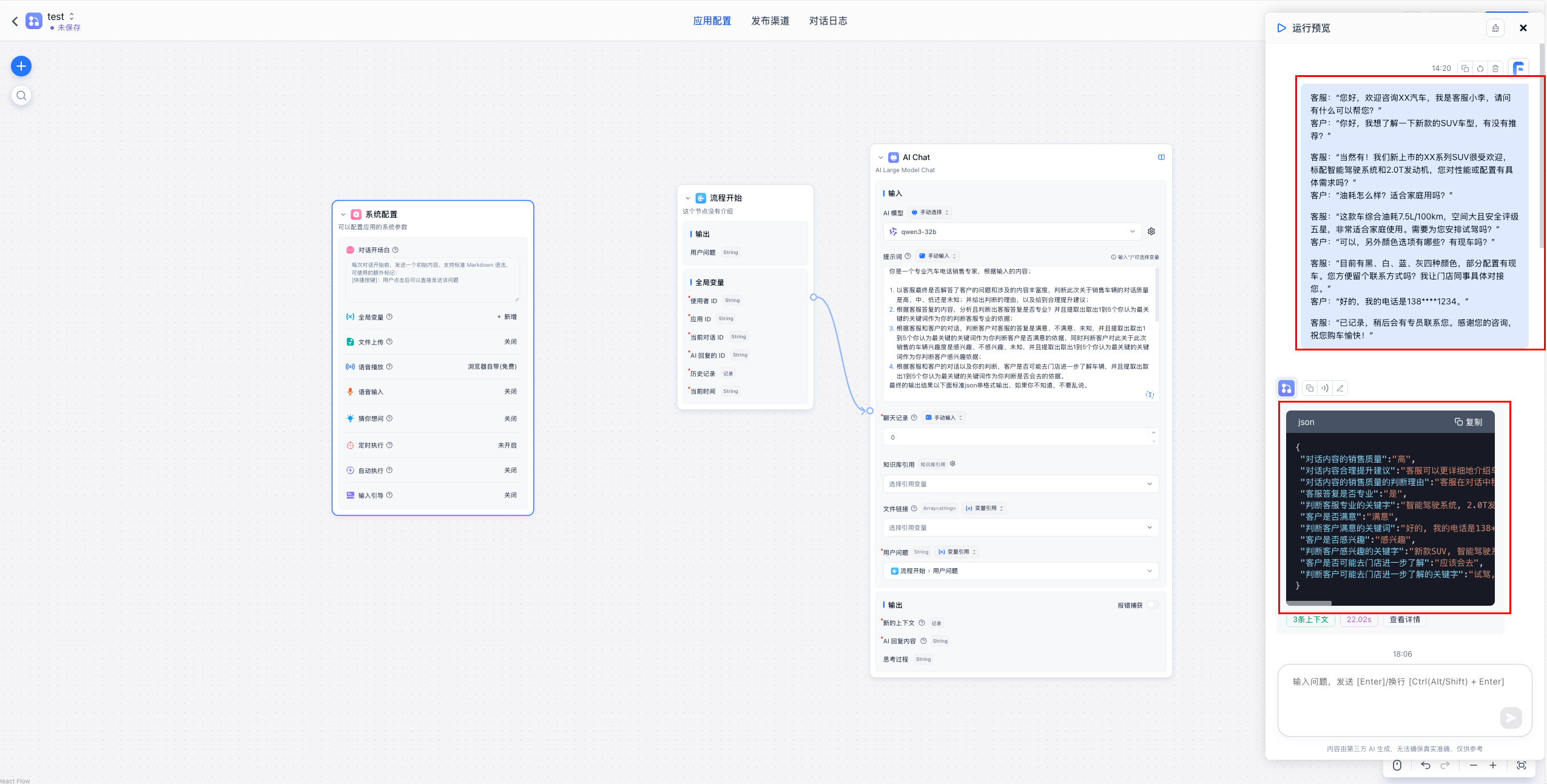Toggle the 报错捕获 switch
Image resolution: width=1547 pixels, height=784 pixels.
[x=1153, y=605]
